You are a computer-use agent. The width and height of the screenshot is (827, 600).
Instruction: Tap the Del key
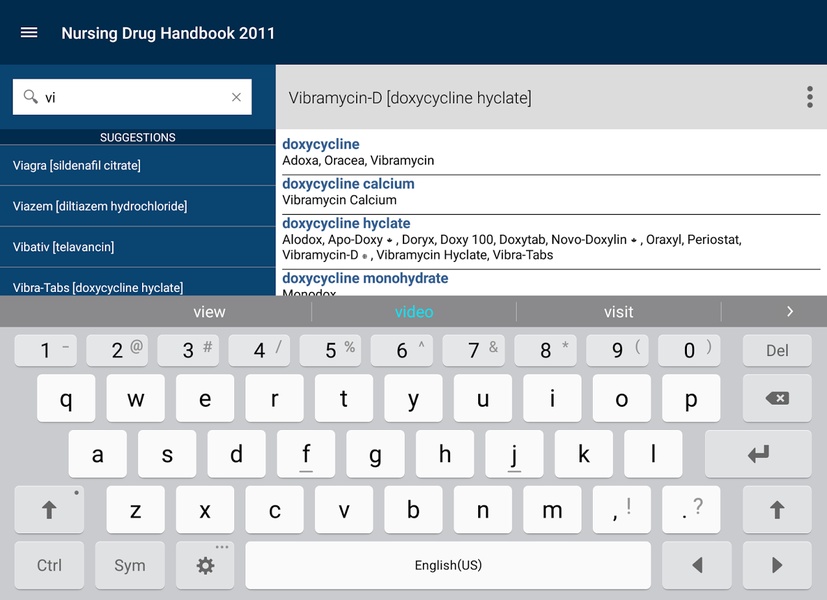click(777, 350)
